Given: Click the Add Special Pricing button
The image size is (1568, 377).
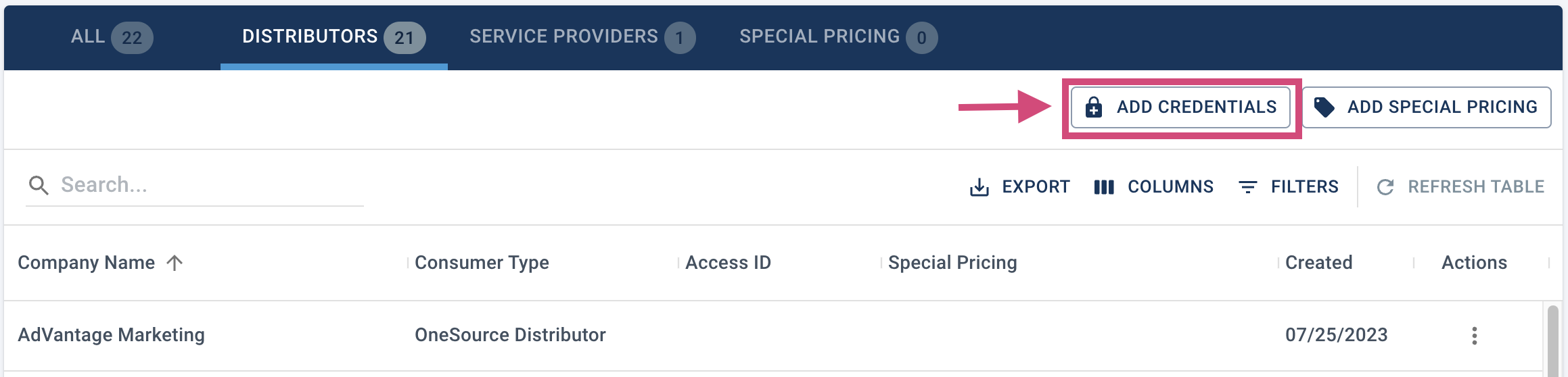Looking at the screenshot, I should click(1427, 107).
